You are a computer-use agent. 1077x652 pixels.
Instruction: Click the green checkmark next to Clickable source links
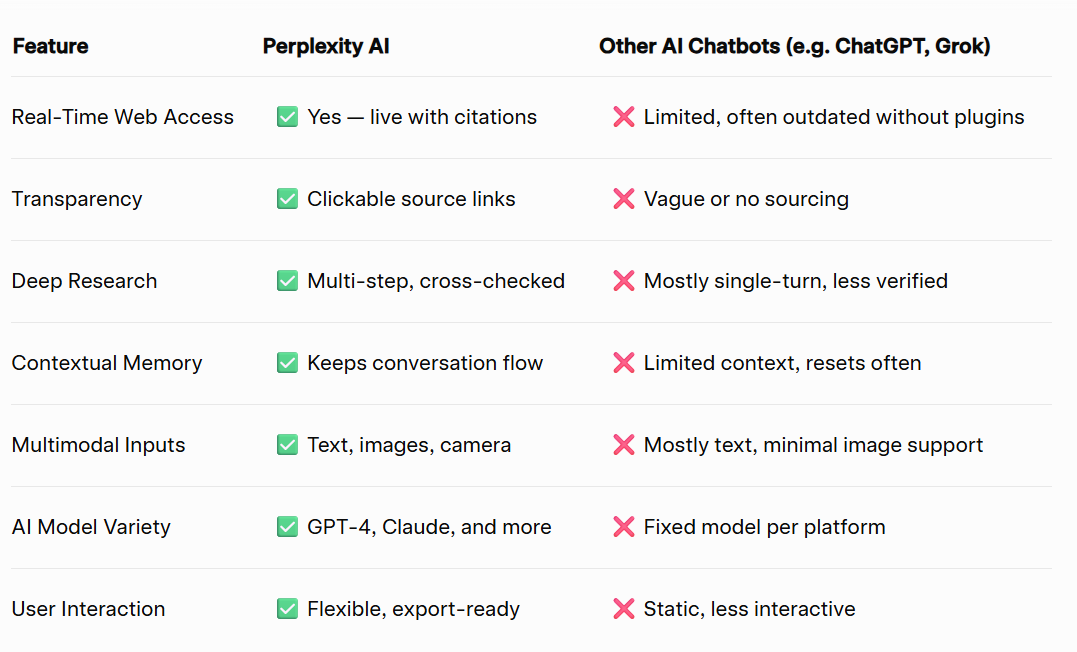coord(287,199)
